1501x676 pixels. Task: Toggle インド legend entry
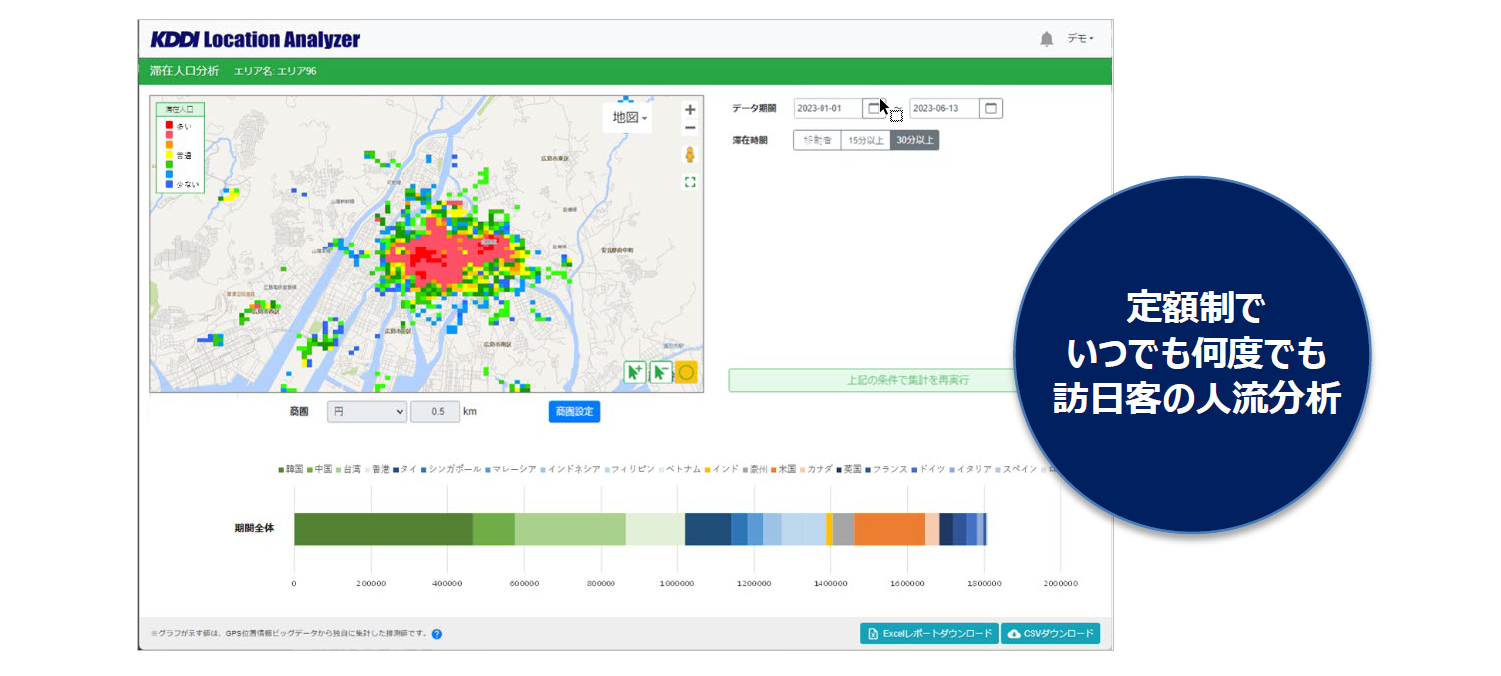tap(723, 468)
